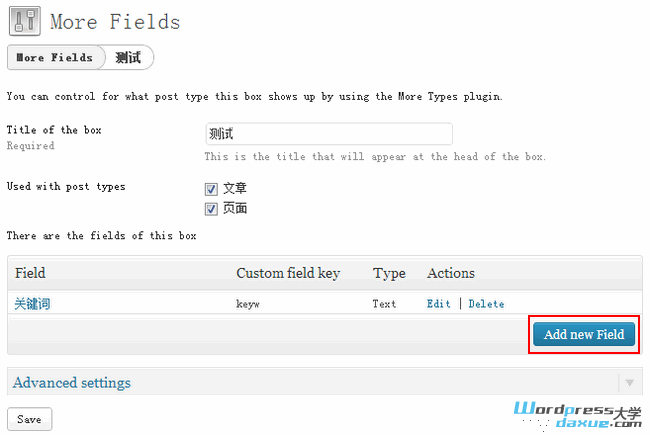The image size is (650, 435).
Task: Open the 关键词 field link
Action: [x=32, y=304]
